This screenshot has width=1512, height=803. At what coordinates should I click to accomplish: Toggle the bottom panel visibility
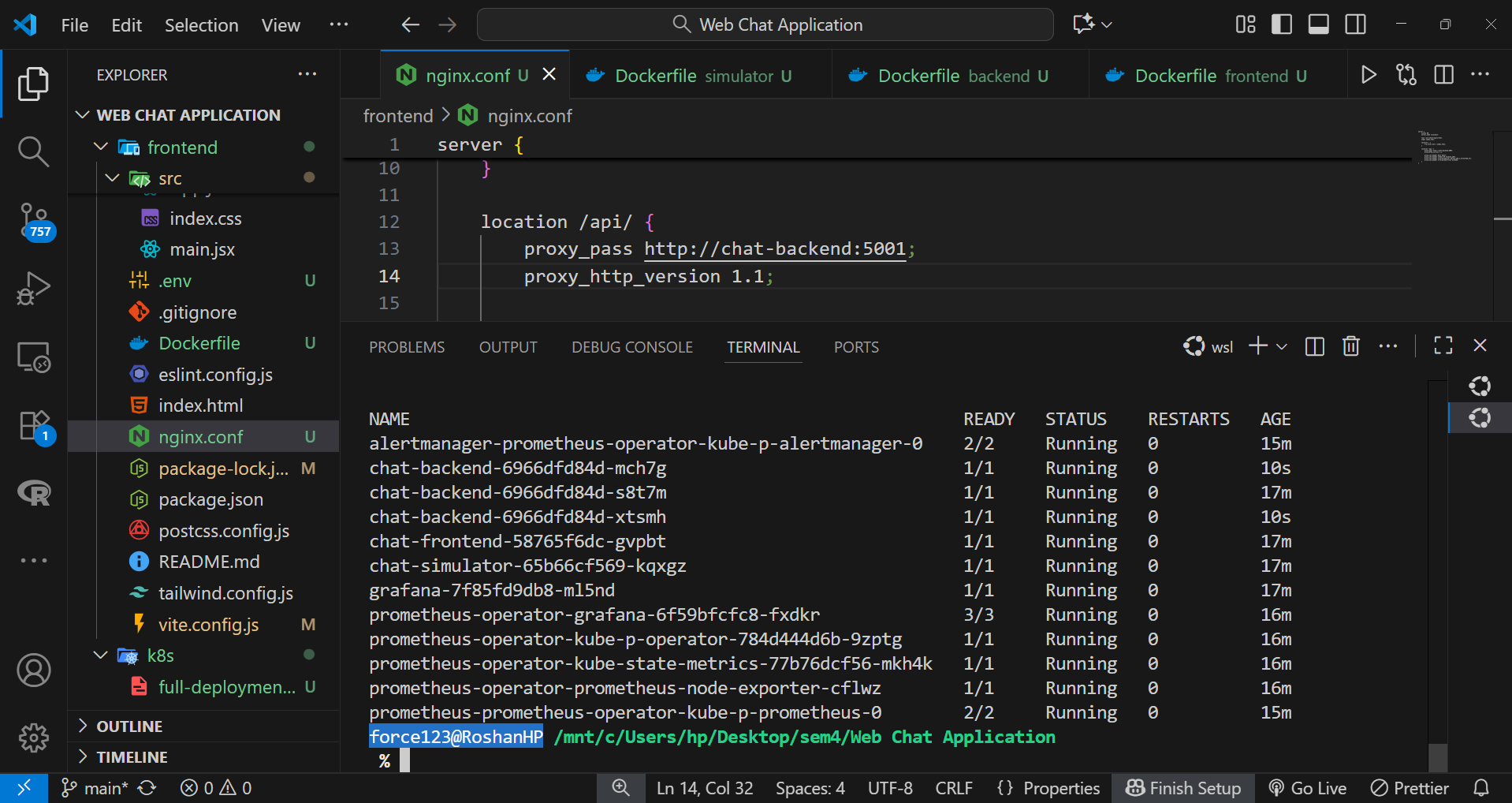point(1318,24)
